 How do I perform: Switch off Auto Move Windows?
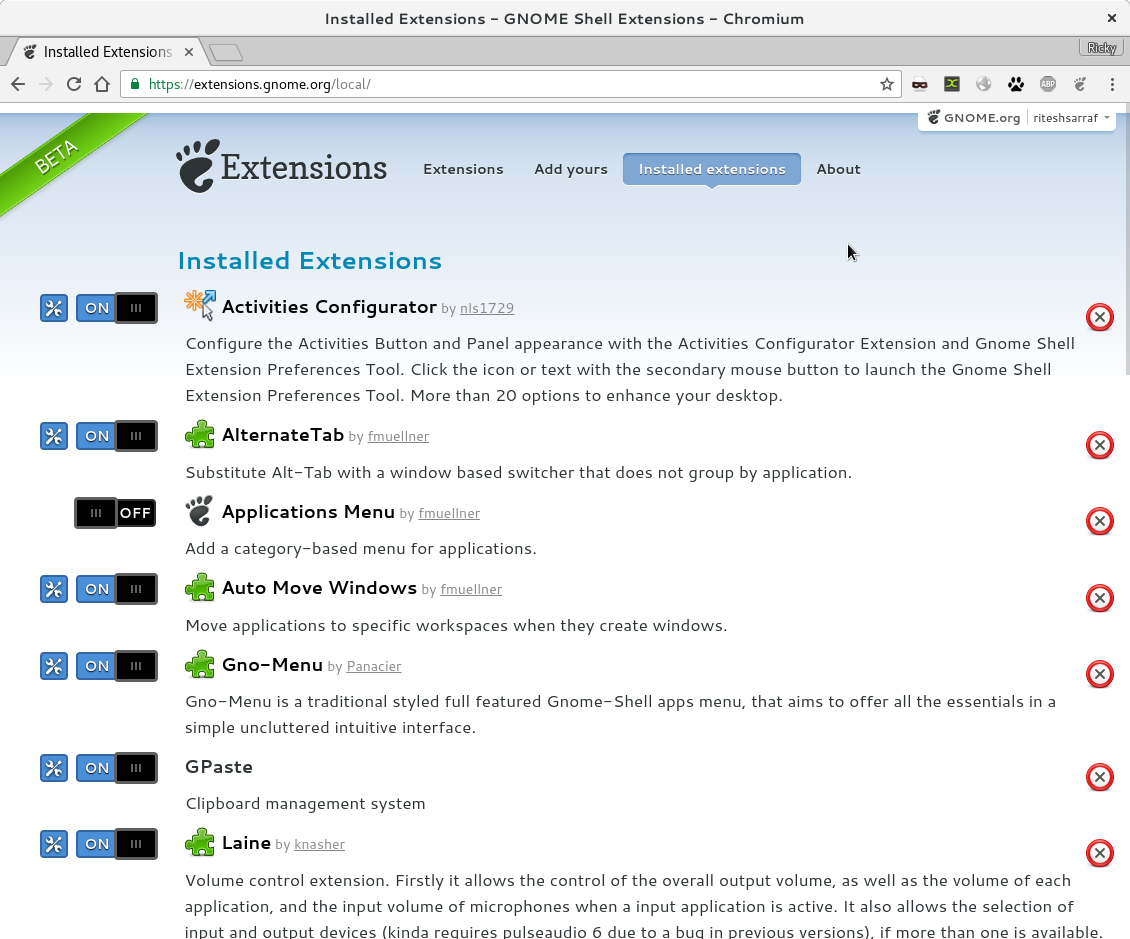point(117,589)
